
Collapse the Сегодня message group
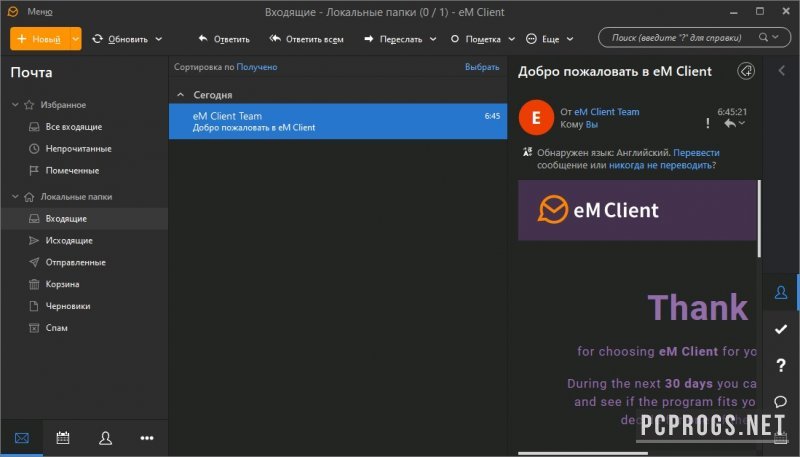point(181,95)
